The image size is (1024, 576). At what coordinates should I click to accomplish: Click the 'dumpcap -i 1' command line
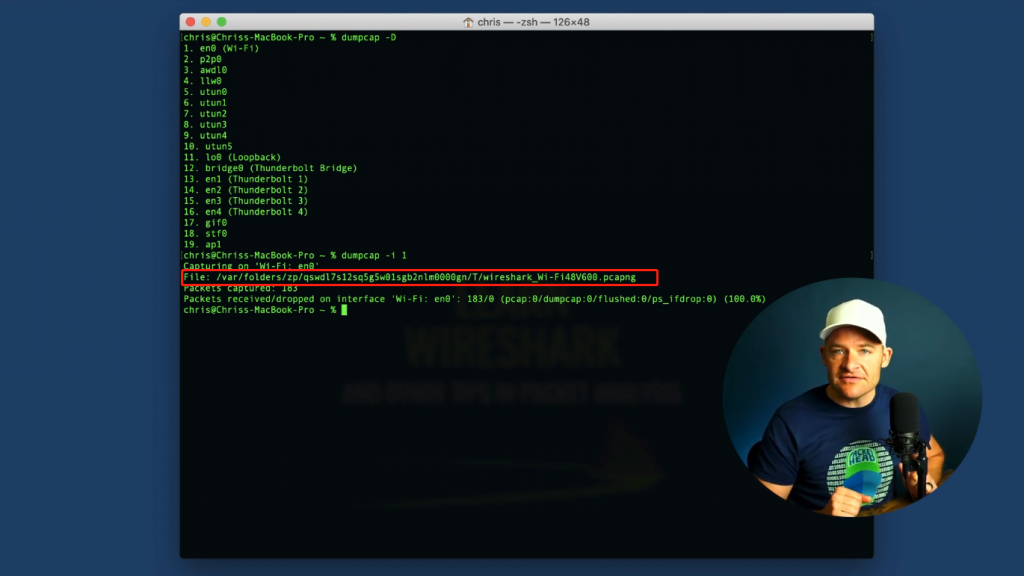tap(295, 255)
